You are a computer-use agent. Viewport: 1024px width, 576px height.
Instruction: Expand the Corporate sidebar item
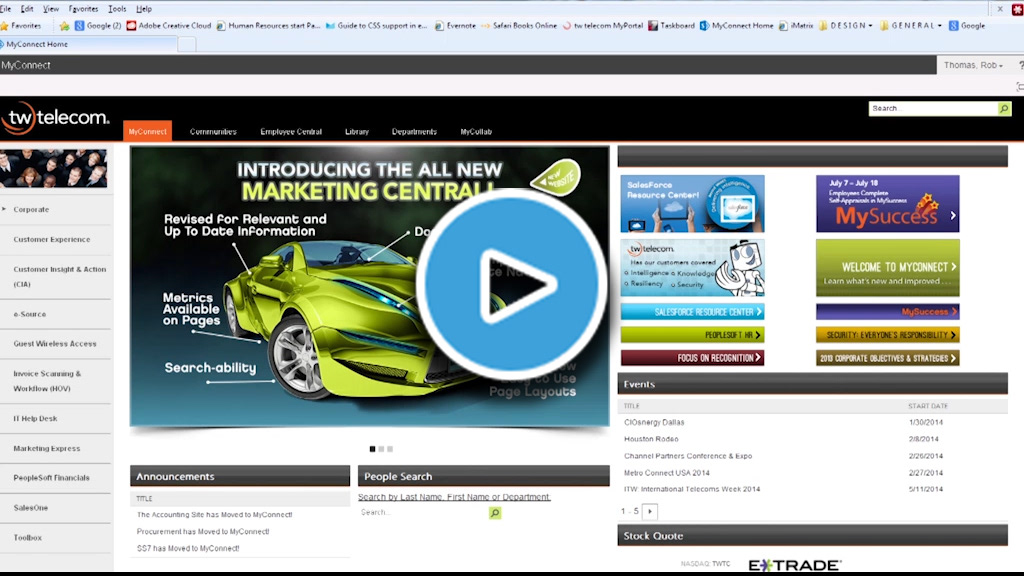pyautogui.click(x=4, y=209)
